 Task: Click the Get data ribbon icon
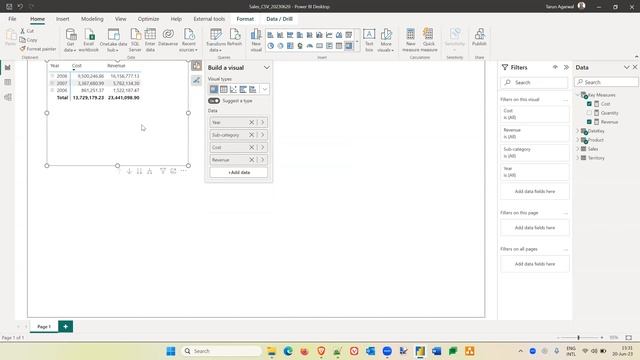[x=70, y=40]
